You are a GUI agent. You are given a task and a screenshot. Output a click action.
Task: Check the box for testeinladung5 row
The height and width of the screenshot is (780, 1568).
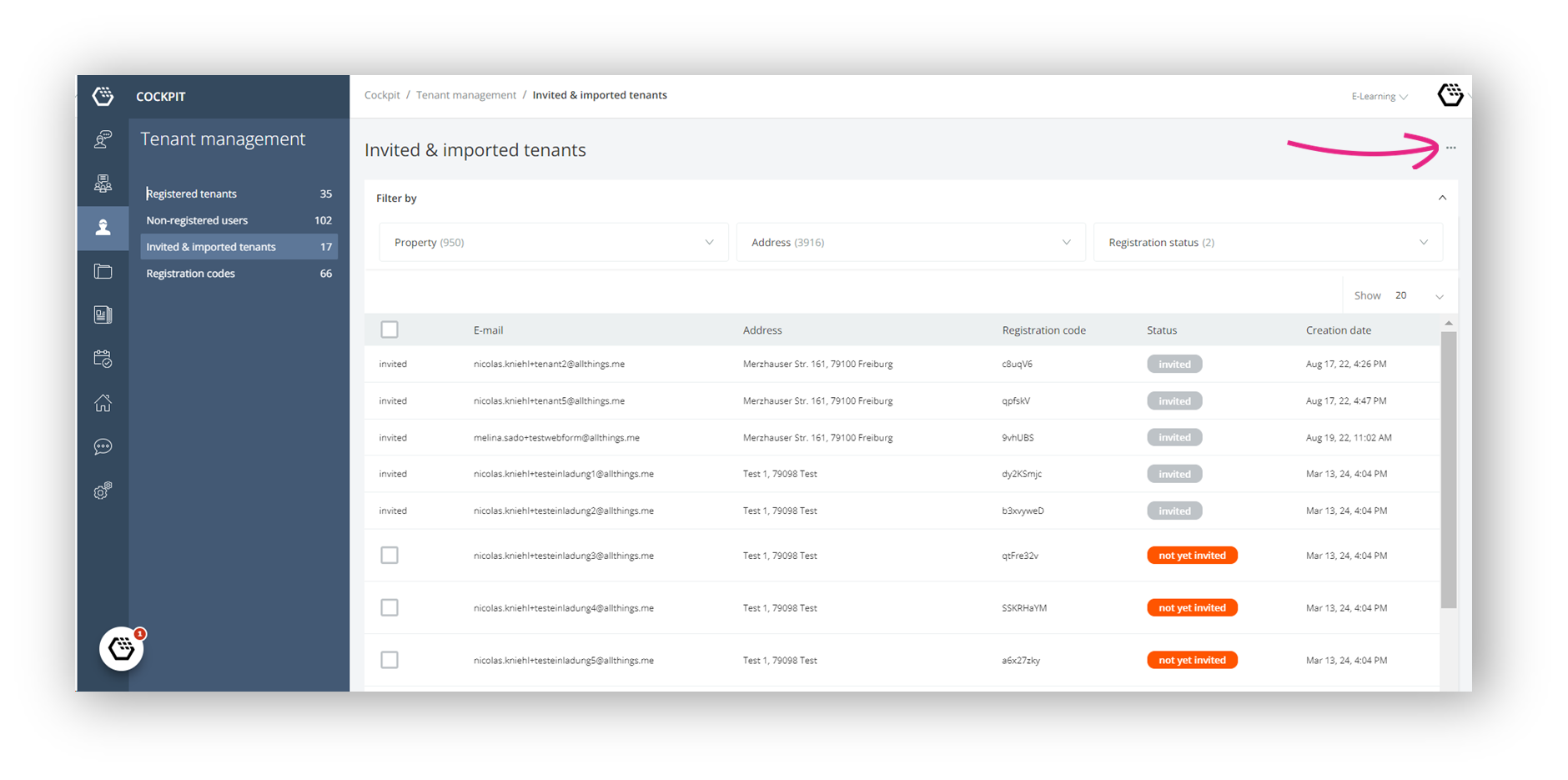pos(389,660)
